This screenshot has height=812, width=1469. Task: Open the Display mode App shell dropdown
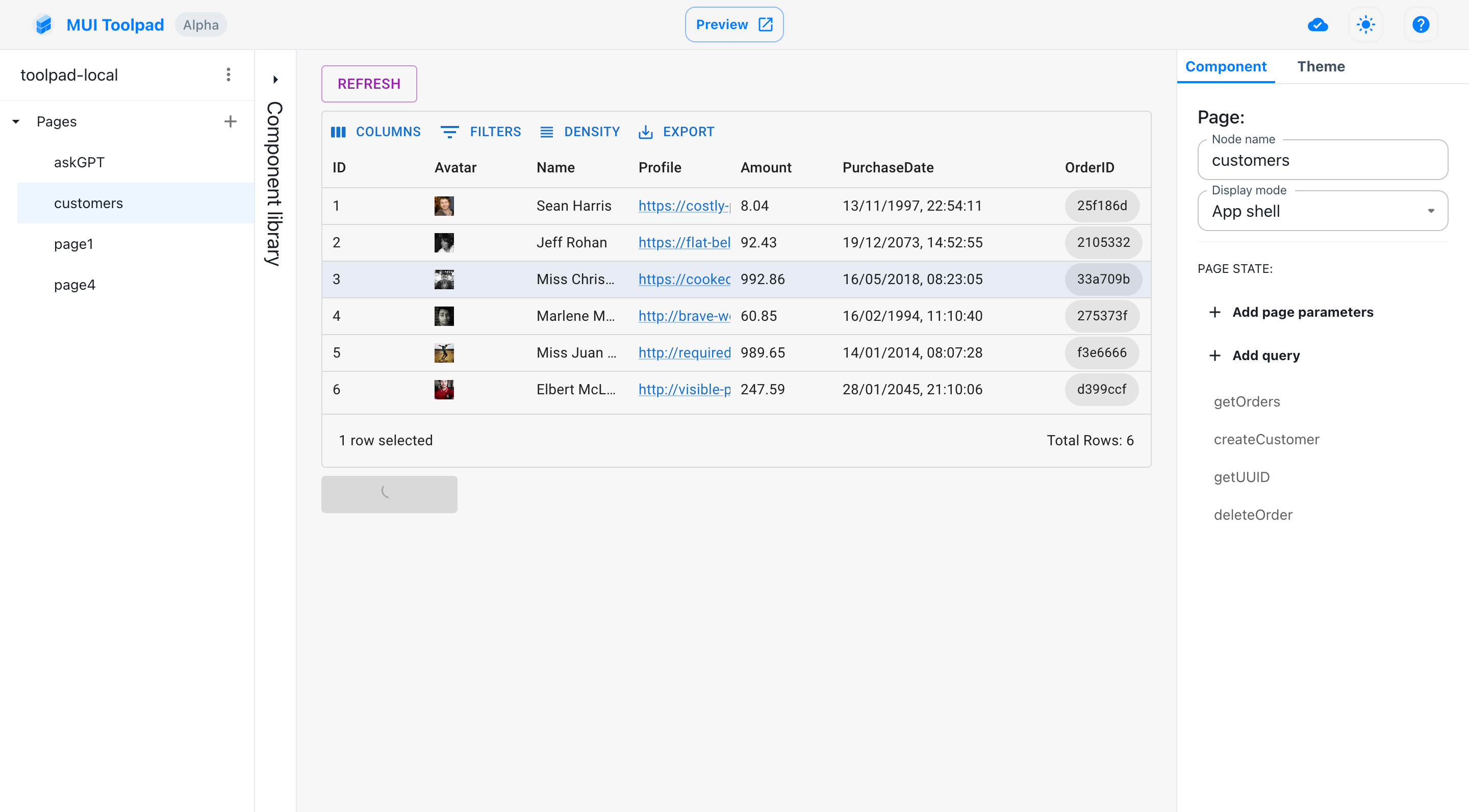(x=1322, y=211)
